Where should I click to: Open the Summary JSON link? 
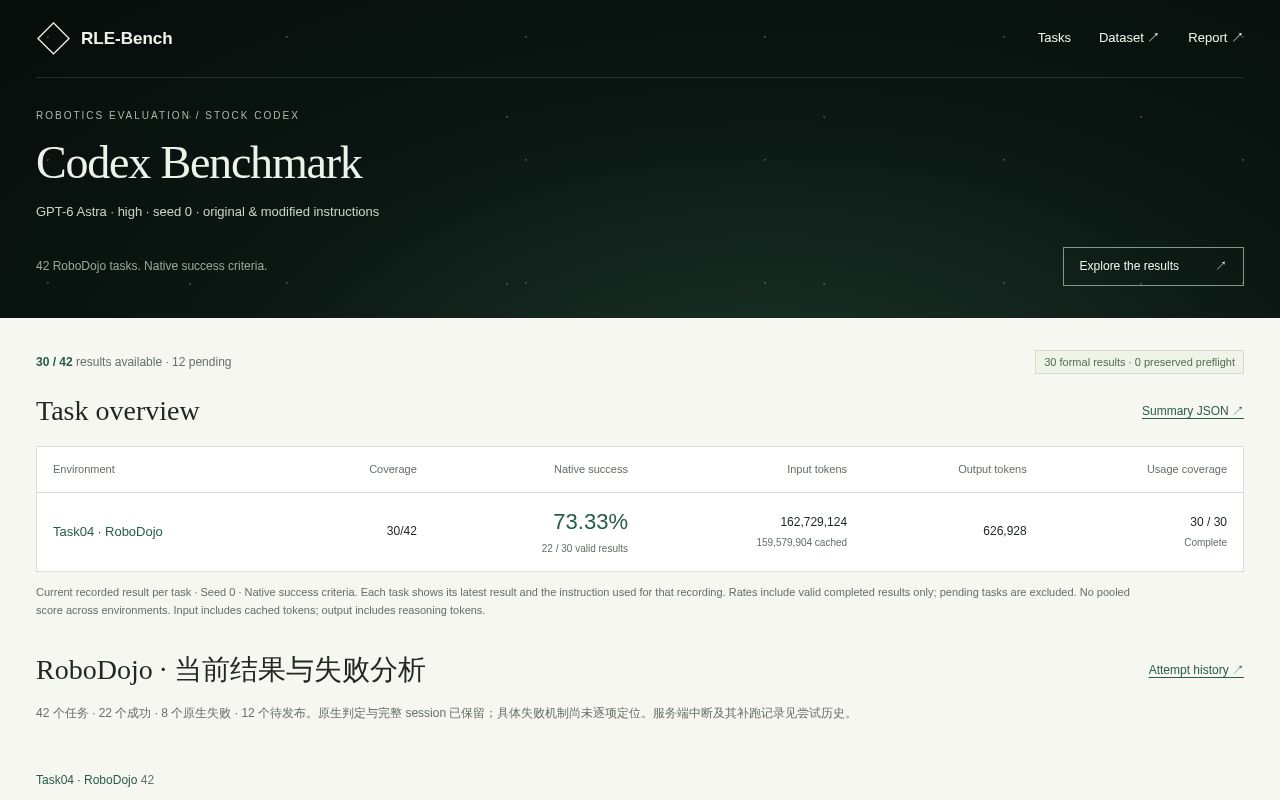1192,411
